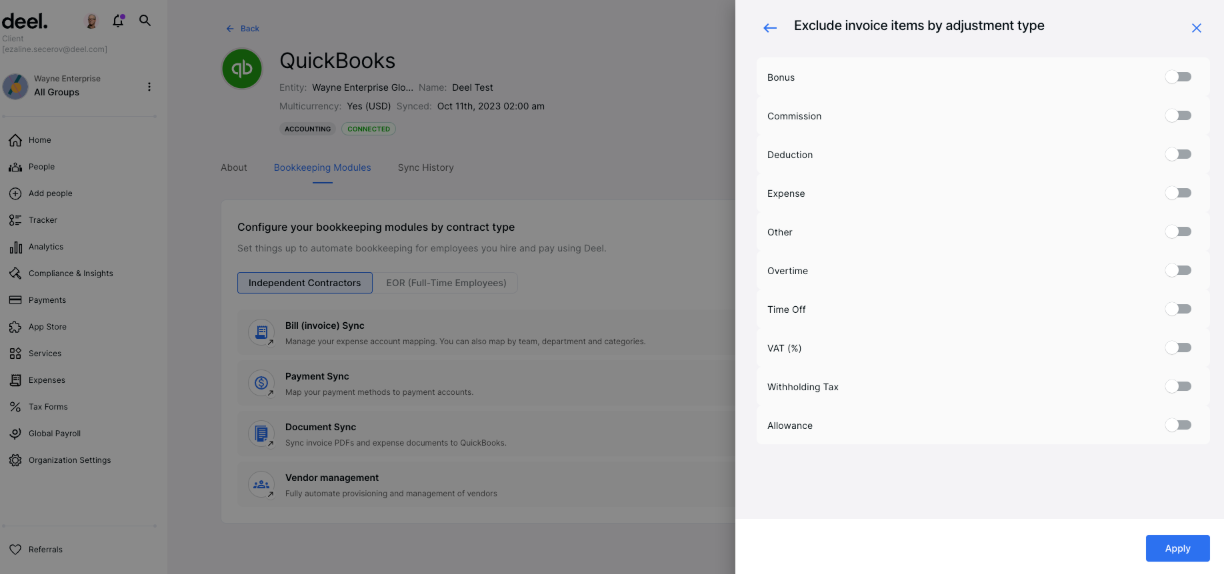This screenshot has width=1224, height=574.
Task: Open the user profile avatar
Action: click(x=91, y=21)
